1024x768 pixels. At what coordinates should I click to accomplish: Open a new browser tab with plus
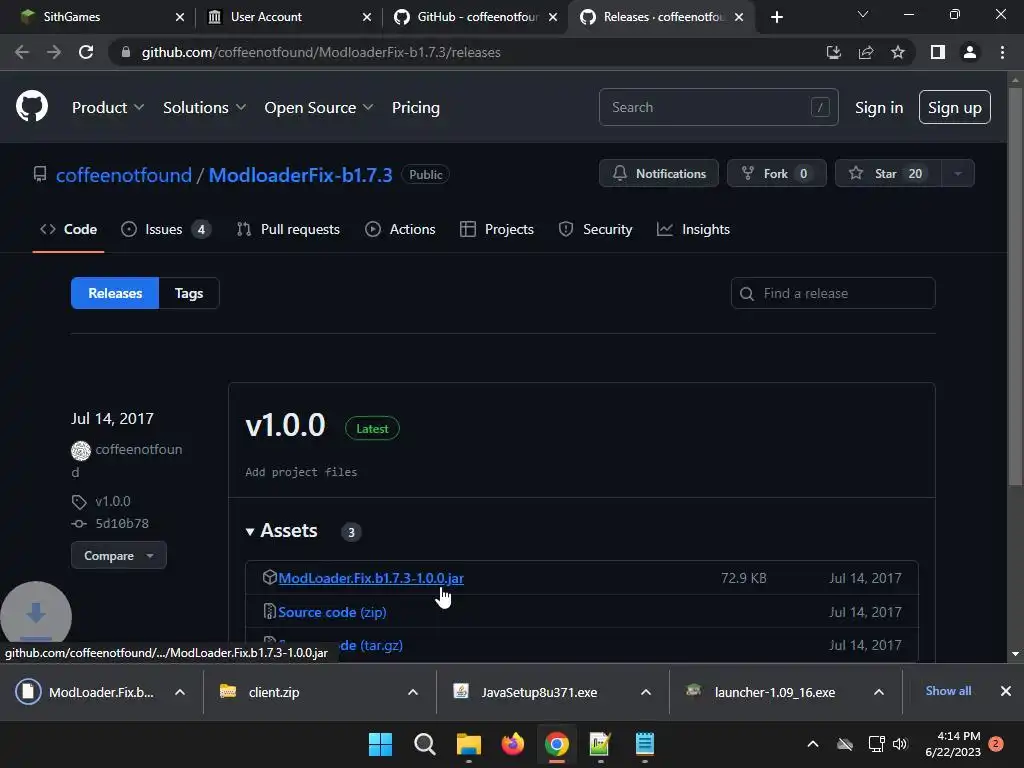776,17
